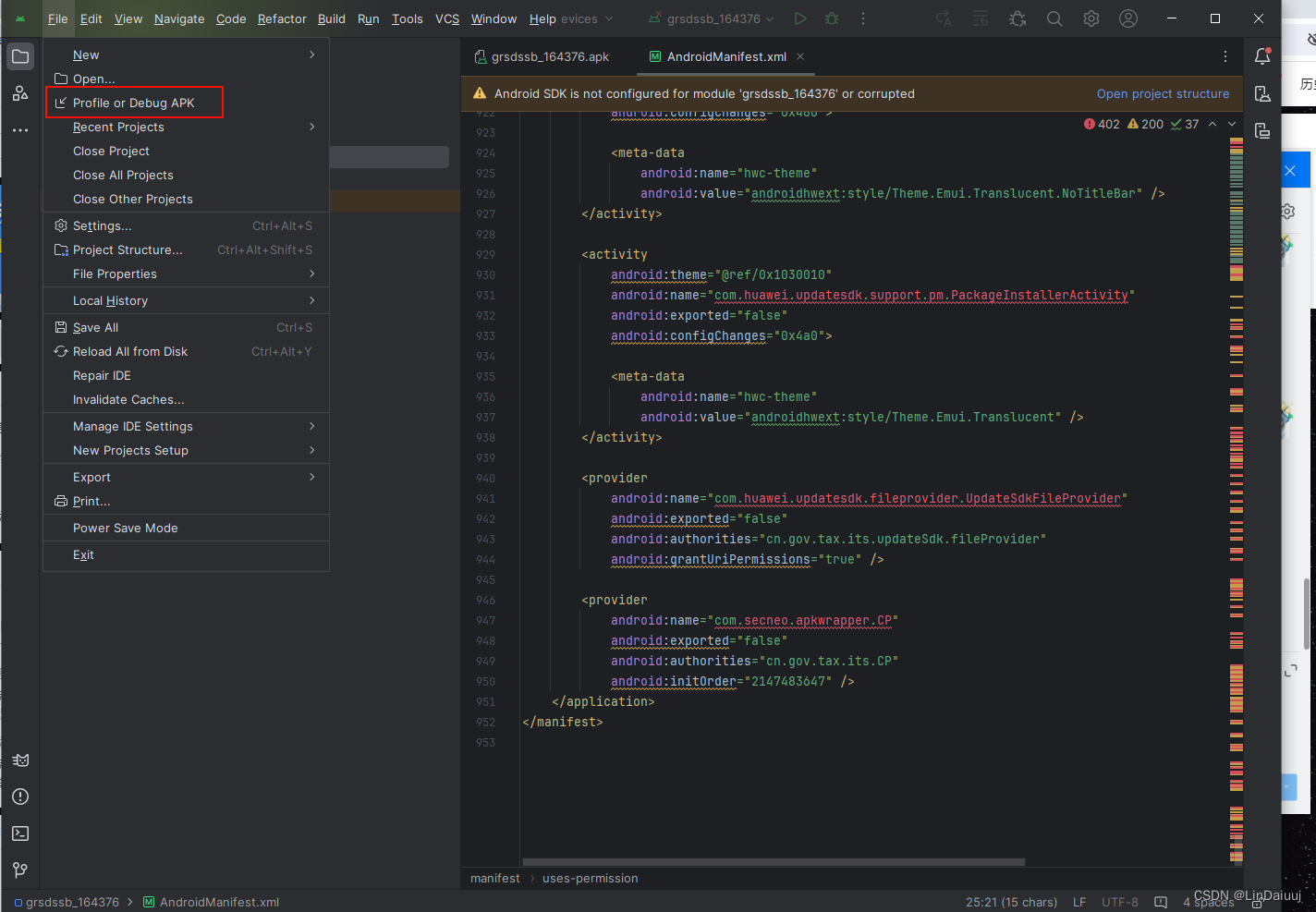1316x912 pixels.
Task: Click the editor horizontal scrollbar
Action: tap(774, 862)
